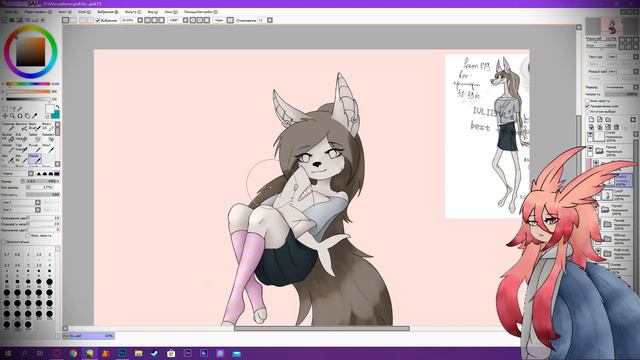Toggle selection source checkbox in layer panel
The width and height of the screenshot is (640, 360).
[588, 111]
